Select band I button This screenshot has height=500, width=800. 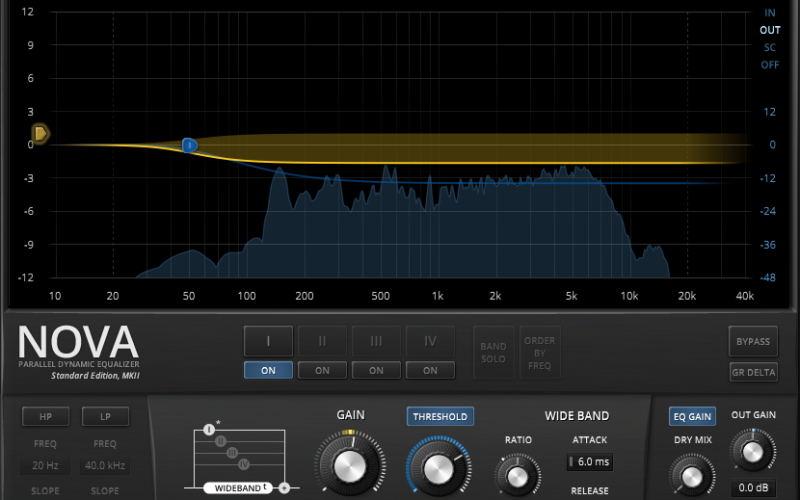pyautogui.click(x=268, y=341)
